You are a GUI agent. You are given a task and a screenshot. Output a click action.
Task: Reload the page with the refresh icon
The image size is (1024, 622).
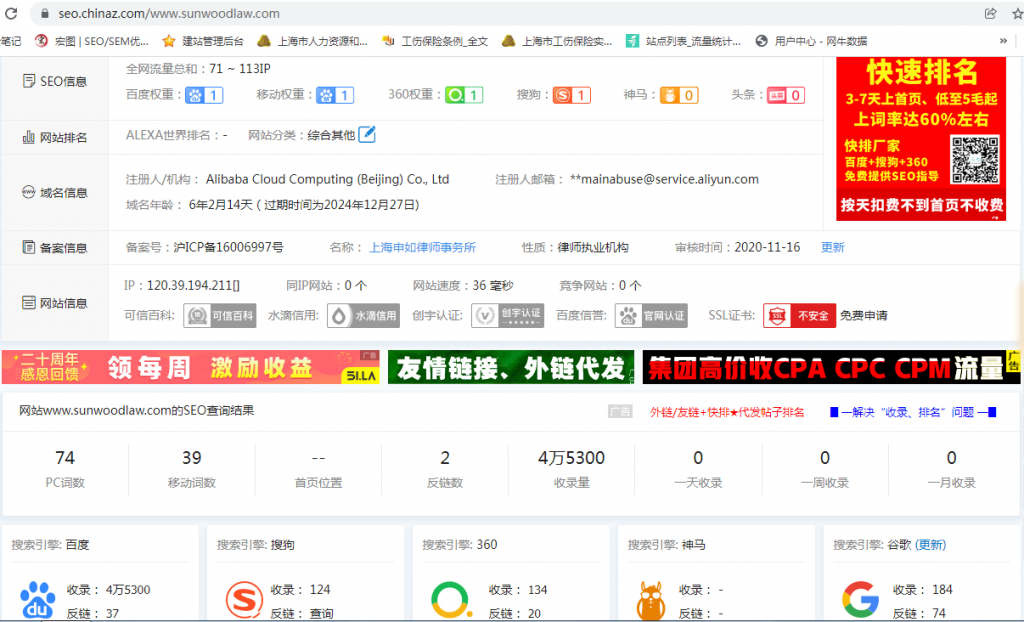pyautogui.click(x=11, y=13)
